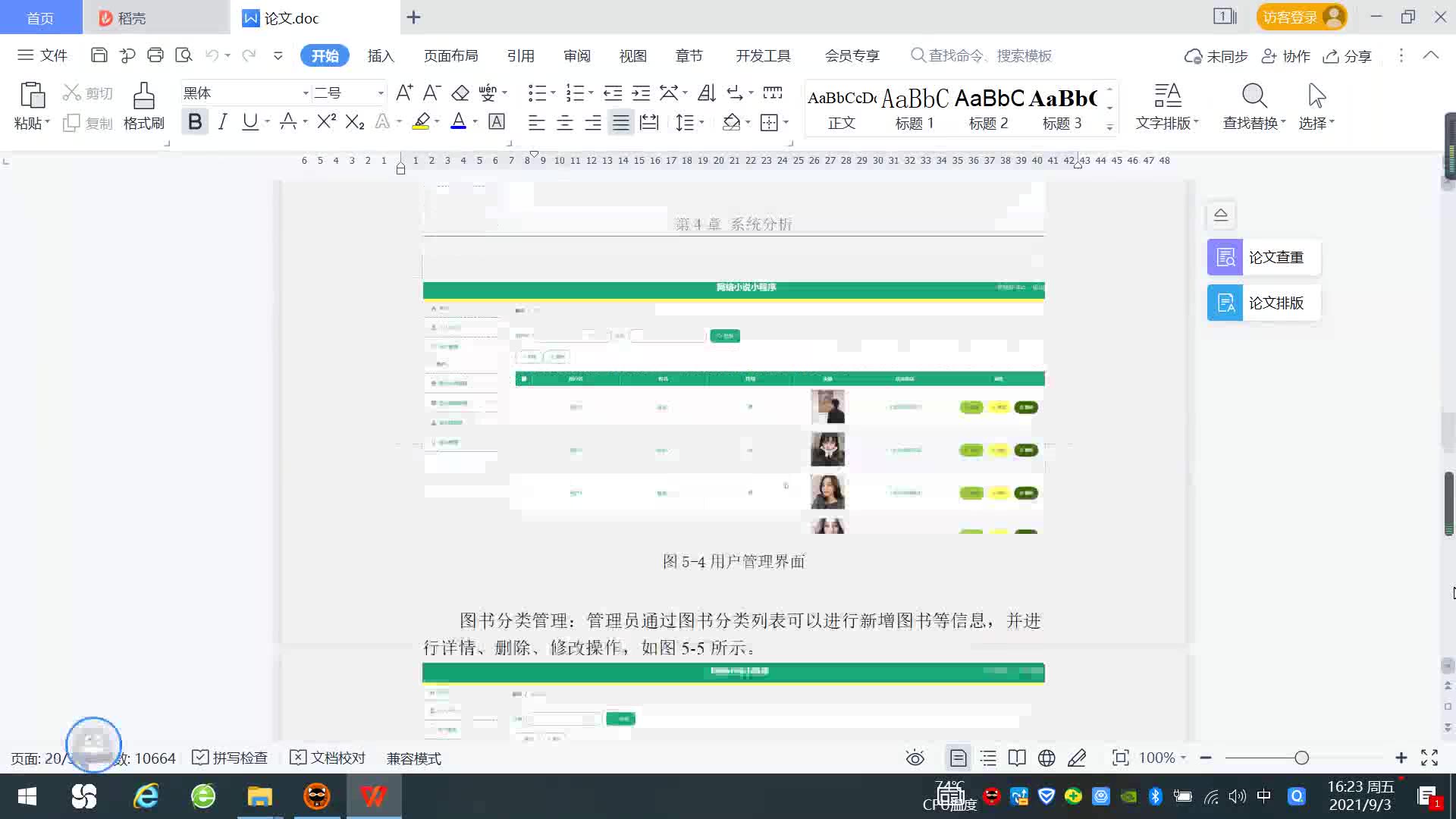This screenshot has width=1456, height=819.
Task: Click the 论文查重 sidebar icon
Action: [1225, 257]
